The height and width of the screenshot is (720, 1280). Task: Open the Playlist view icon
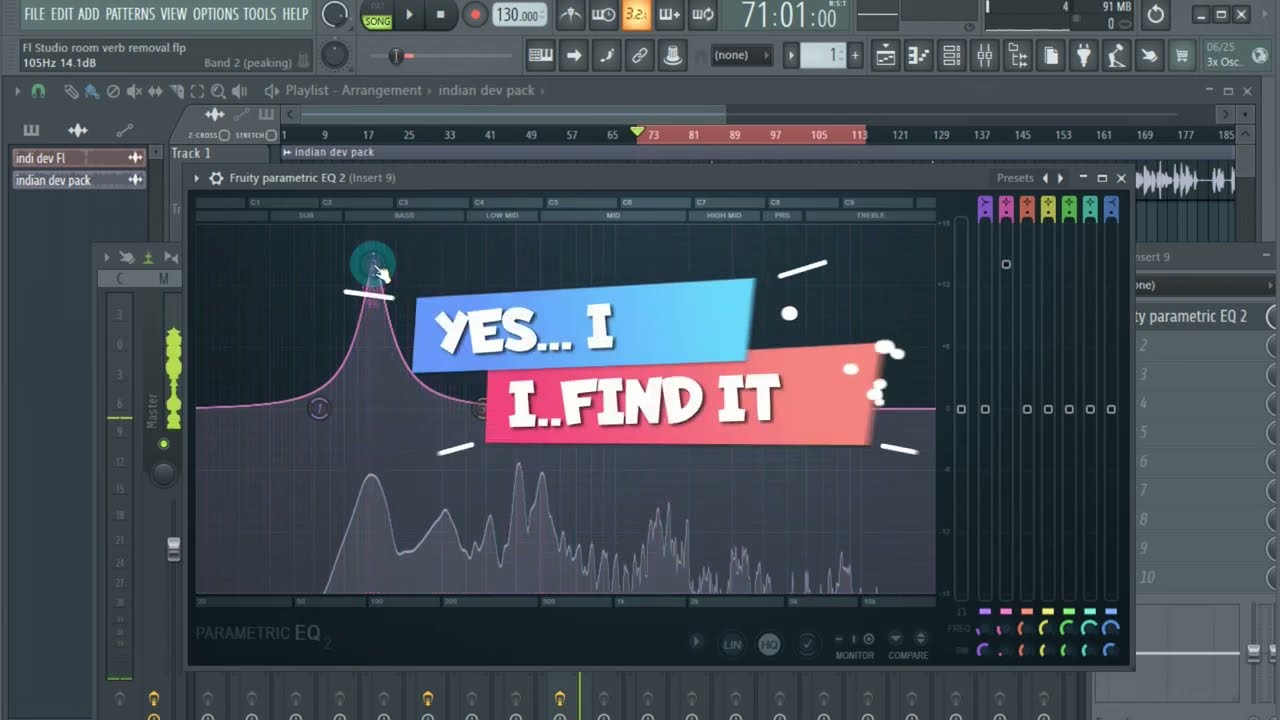tap(886, 56)
